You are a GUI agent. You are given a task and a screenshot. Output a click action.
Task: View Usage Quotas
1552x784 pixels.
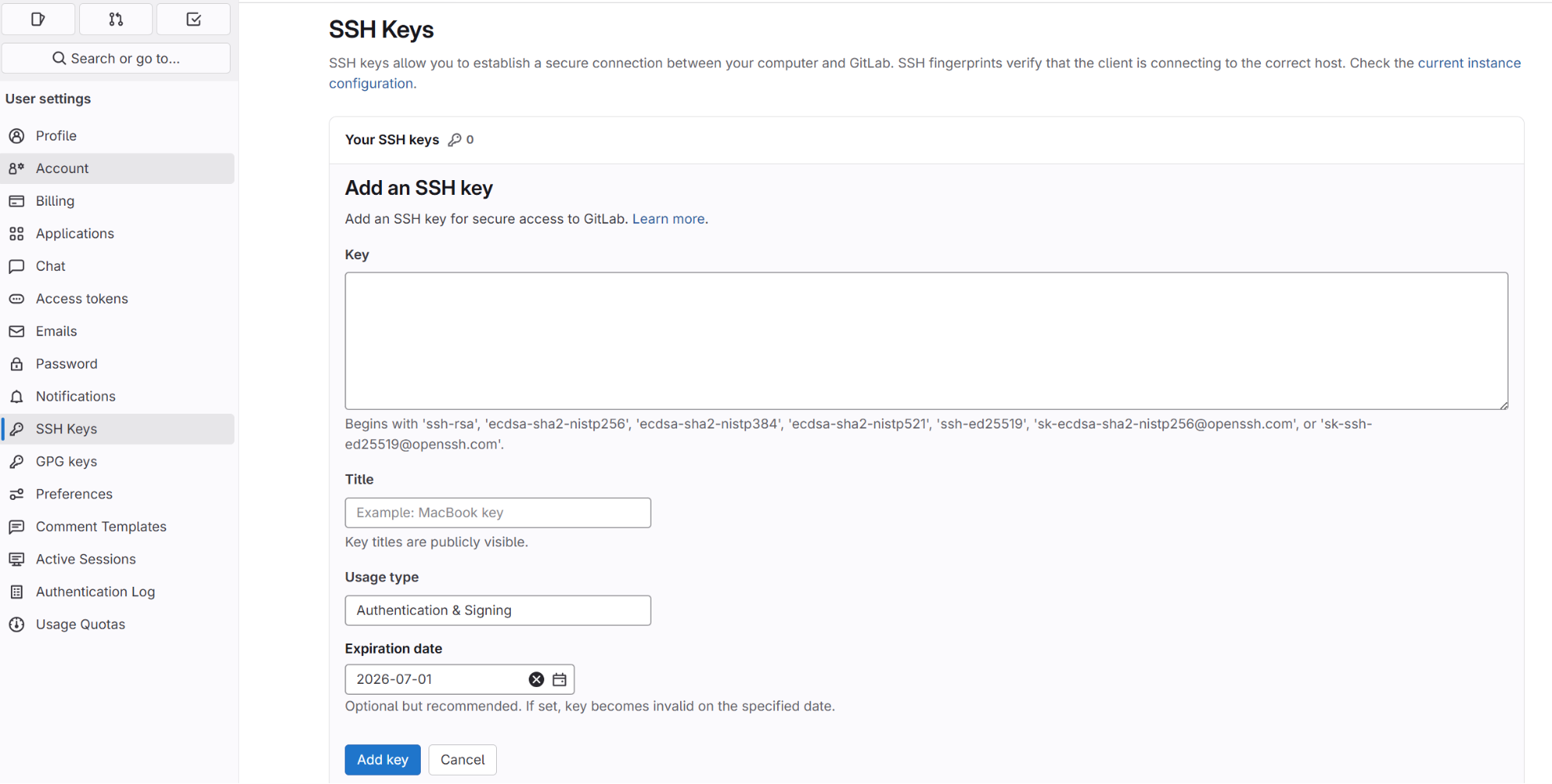(117, 625)
